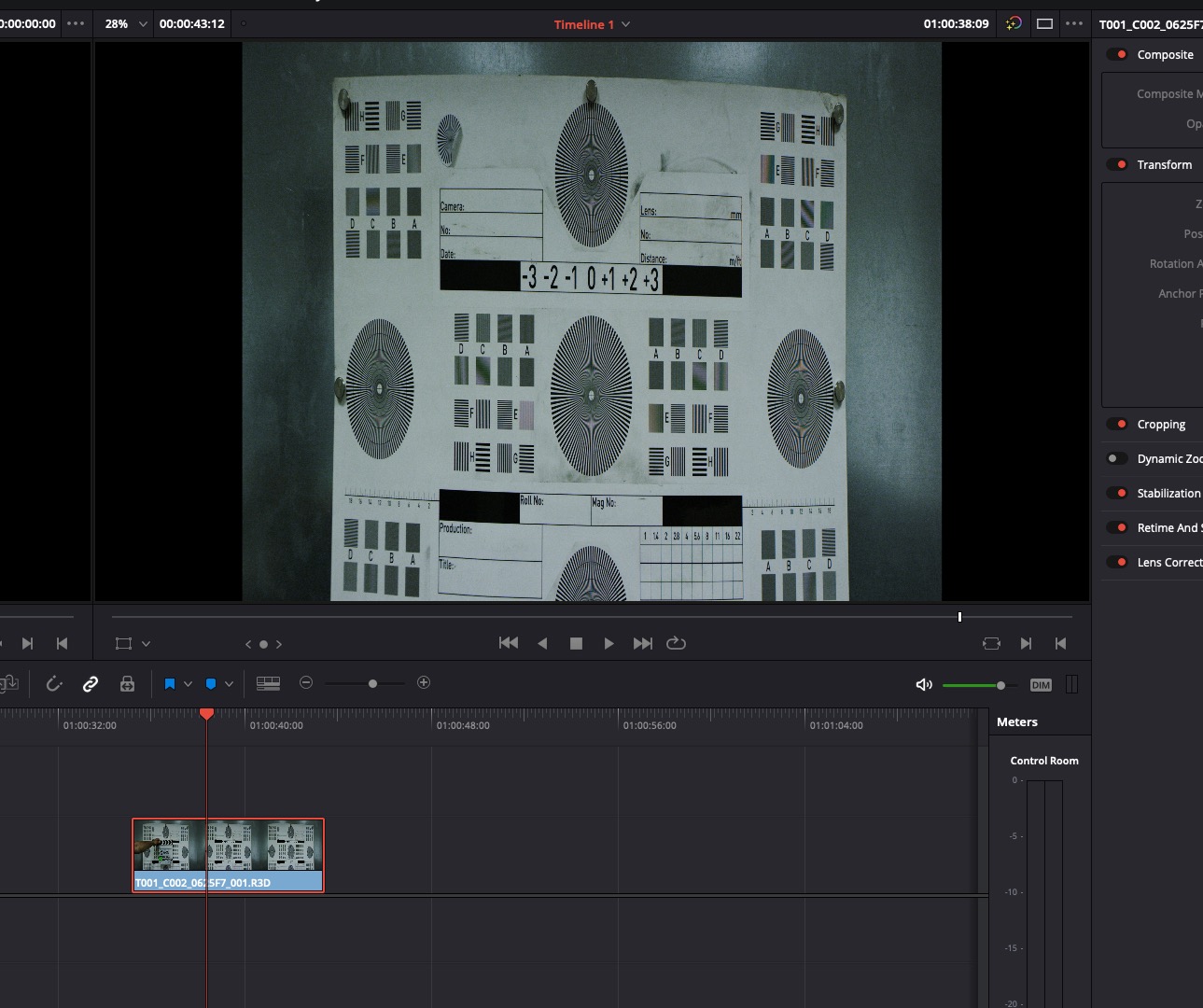Collapse the Transform section header

(x=1164, y=165)
